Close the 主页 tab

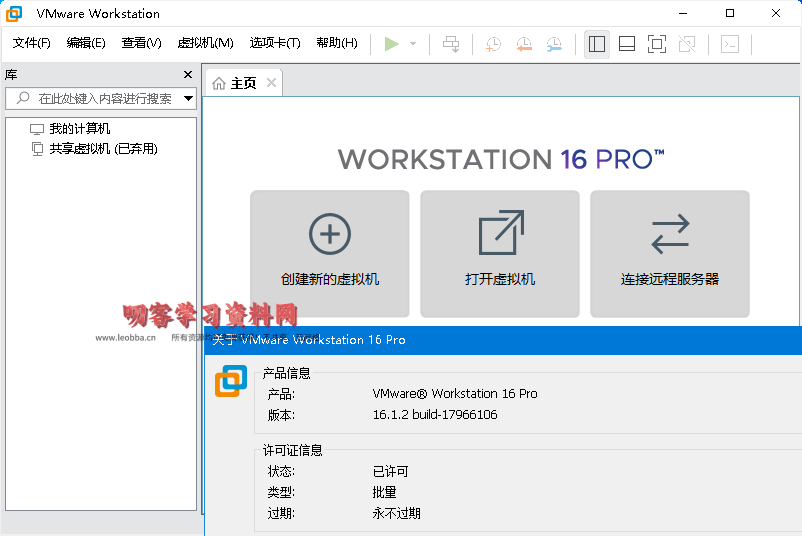(x=272, y=82)
